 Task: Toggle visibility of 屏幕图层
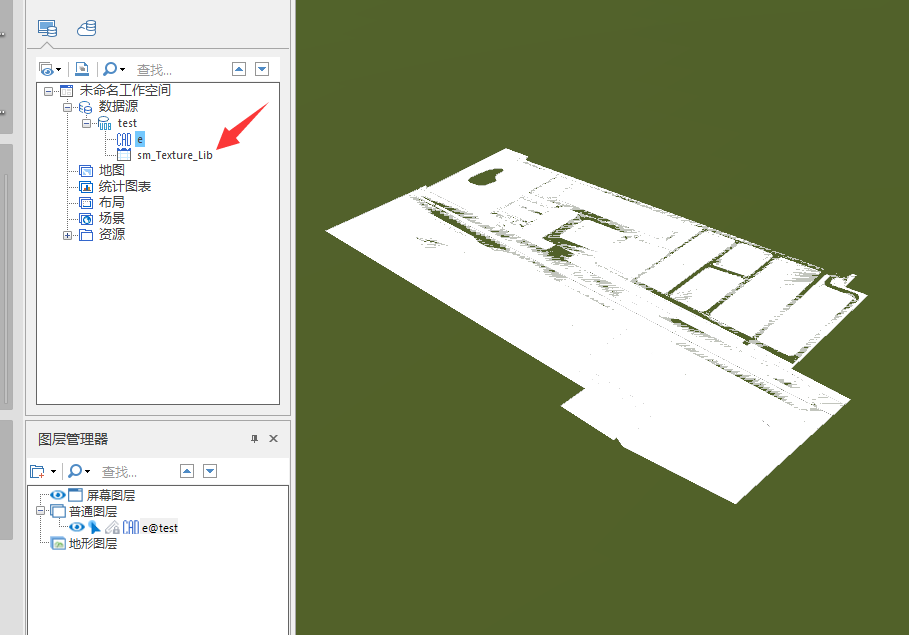coord(57,495)
